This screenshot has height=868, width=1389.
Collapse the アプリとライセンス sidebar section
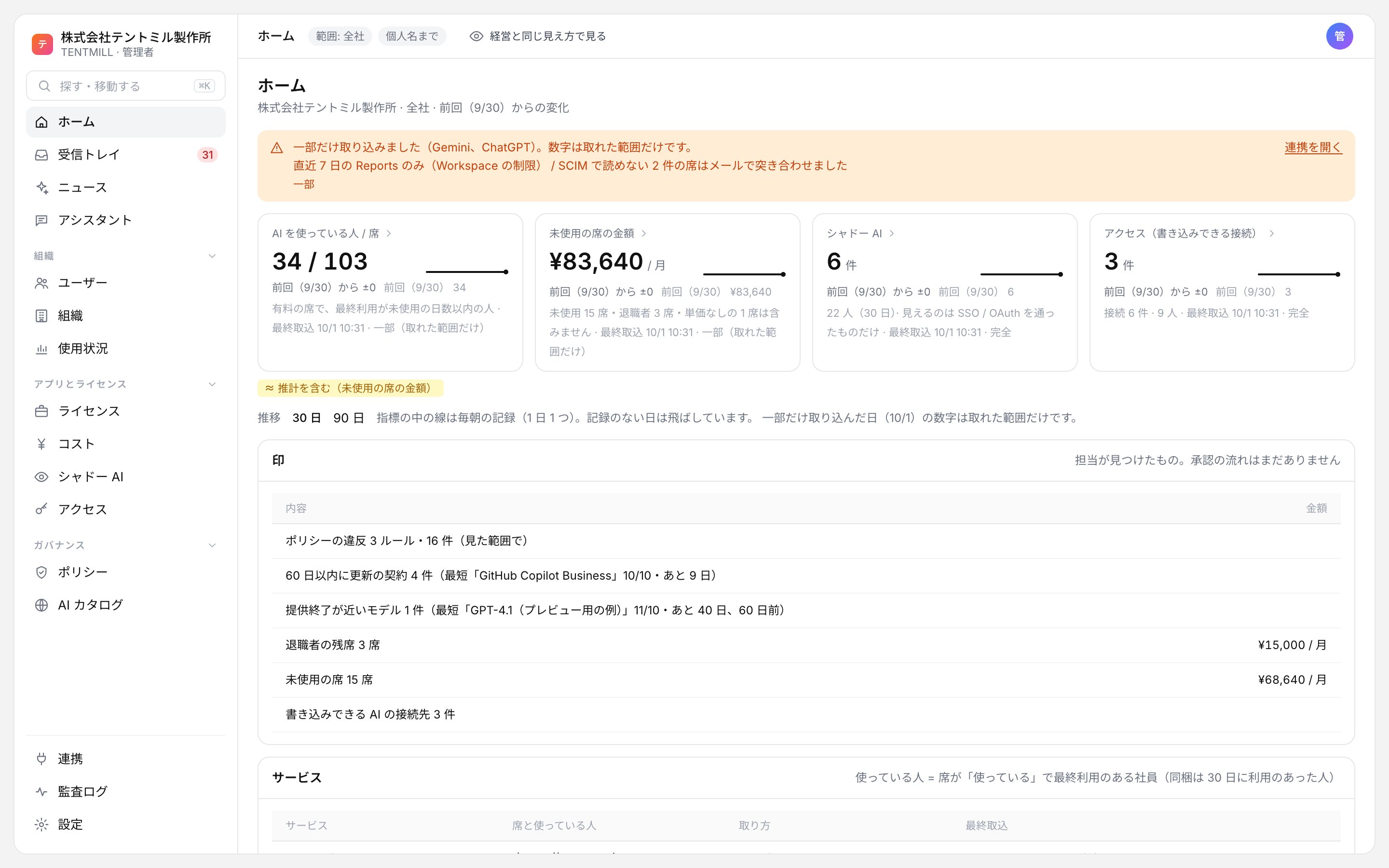click(212, 384)
